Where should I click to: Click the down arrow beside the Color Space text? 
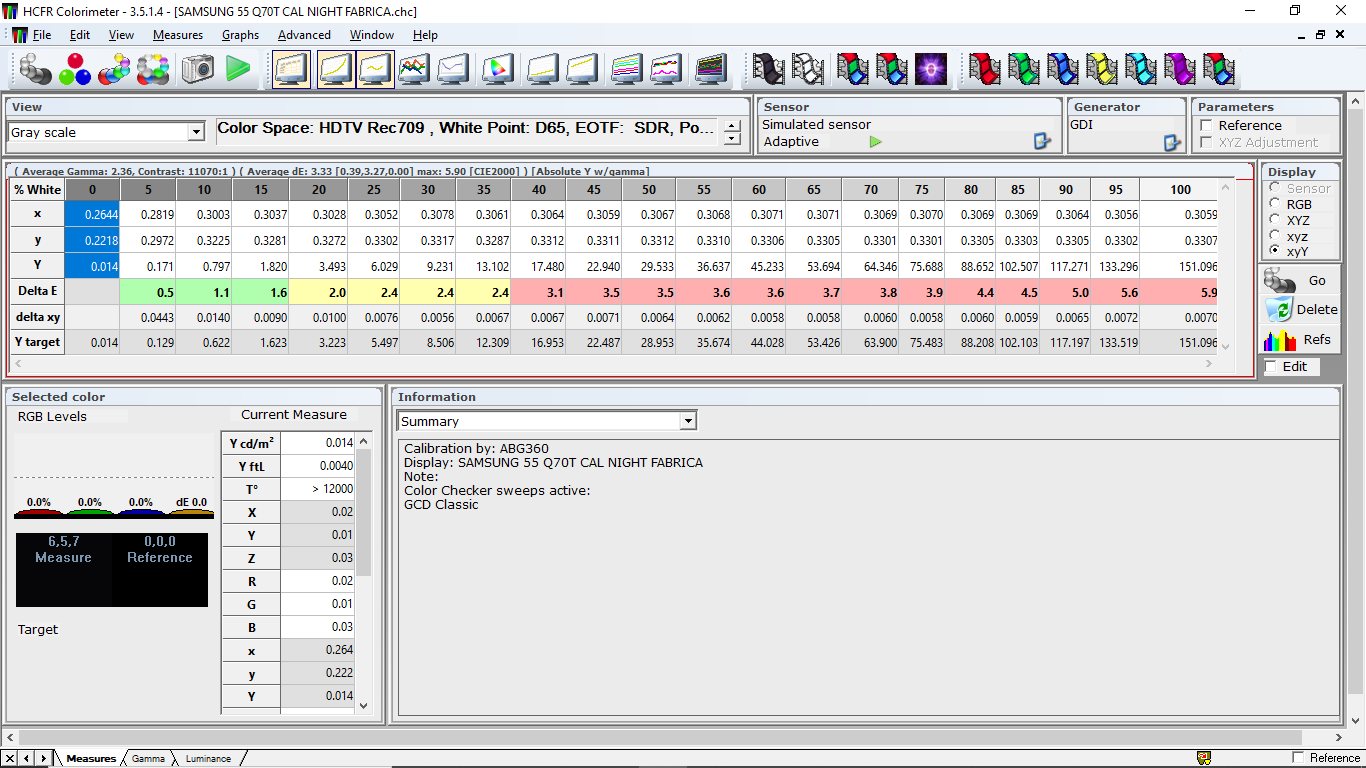coord(733,139)
